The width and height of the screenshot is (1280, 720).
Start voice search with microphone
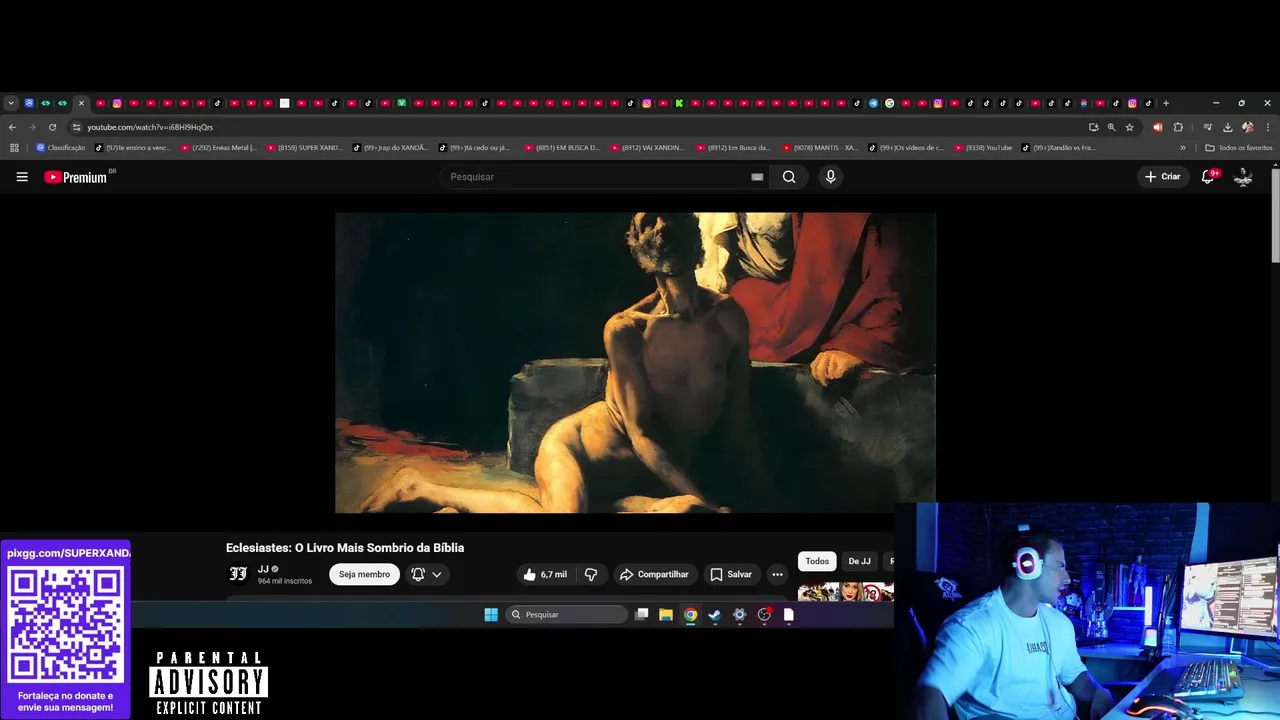(x=830, y=177)
